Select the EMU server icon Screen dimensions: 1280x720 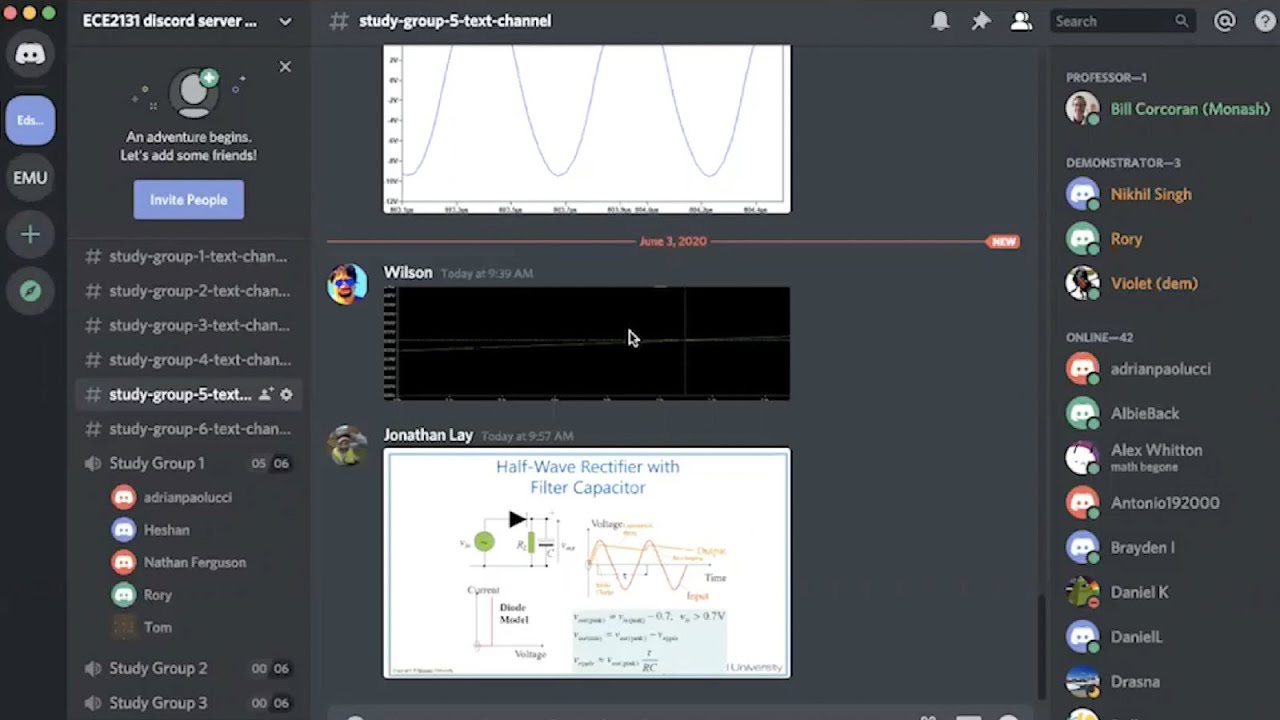click(30, 178)
